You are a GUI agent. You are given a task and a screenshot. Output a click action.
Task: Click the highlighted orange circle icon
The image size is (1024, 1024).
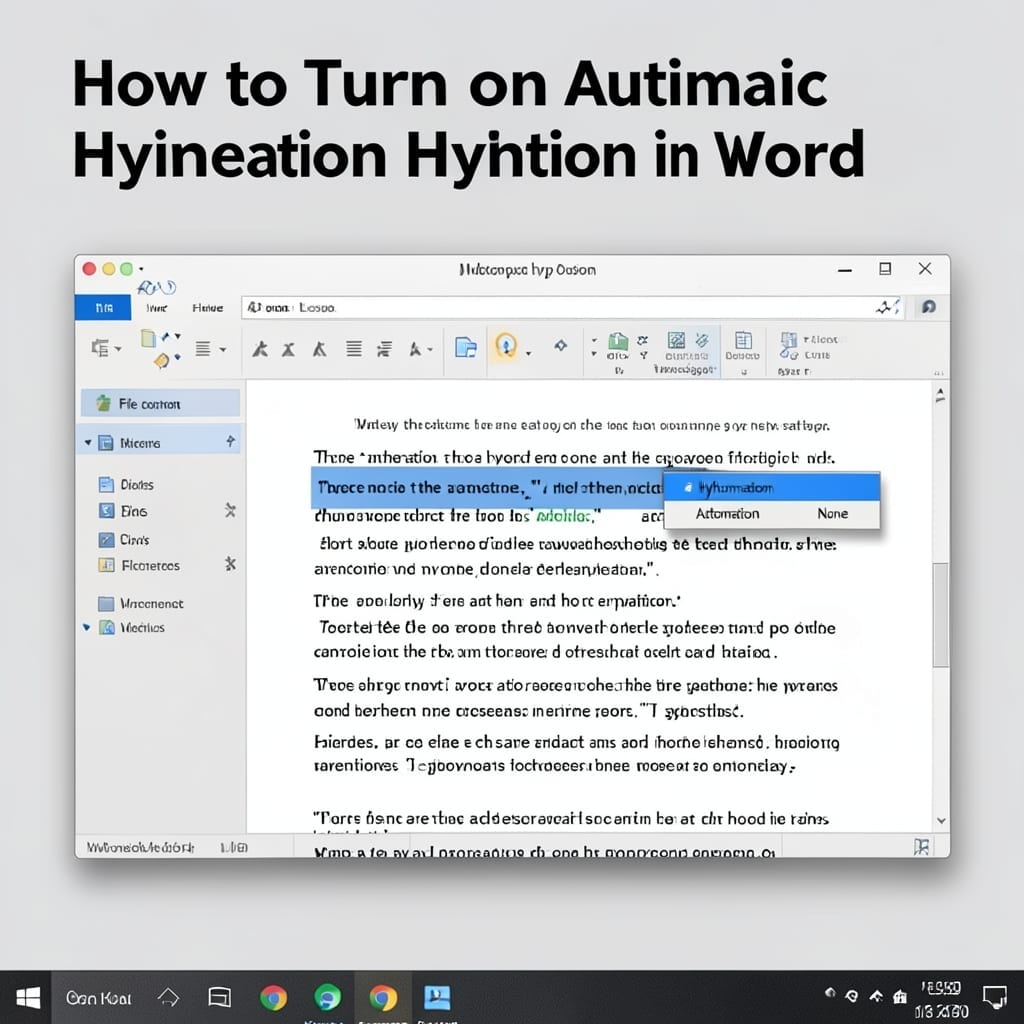(x=506, y=345)
